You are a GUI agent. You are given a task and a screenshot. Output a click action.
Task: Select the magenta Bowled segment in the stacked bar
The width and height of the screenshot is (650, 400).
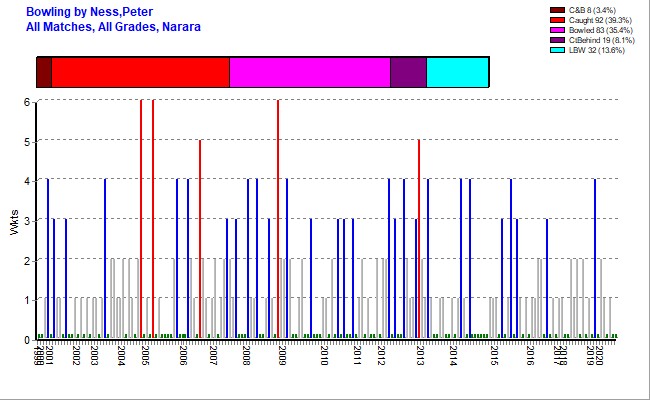coord(309,73)
